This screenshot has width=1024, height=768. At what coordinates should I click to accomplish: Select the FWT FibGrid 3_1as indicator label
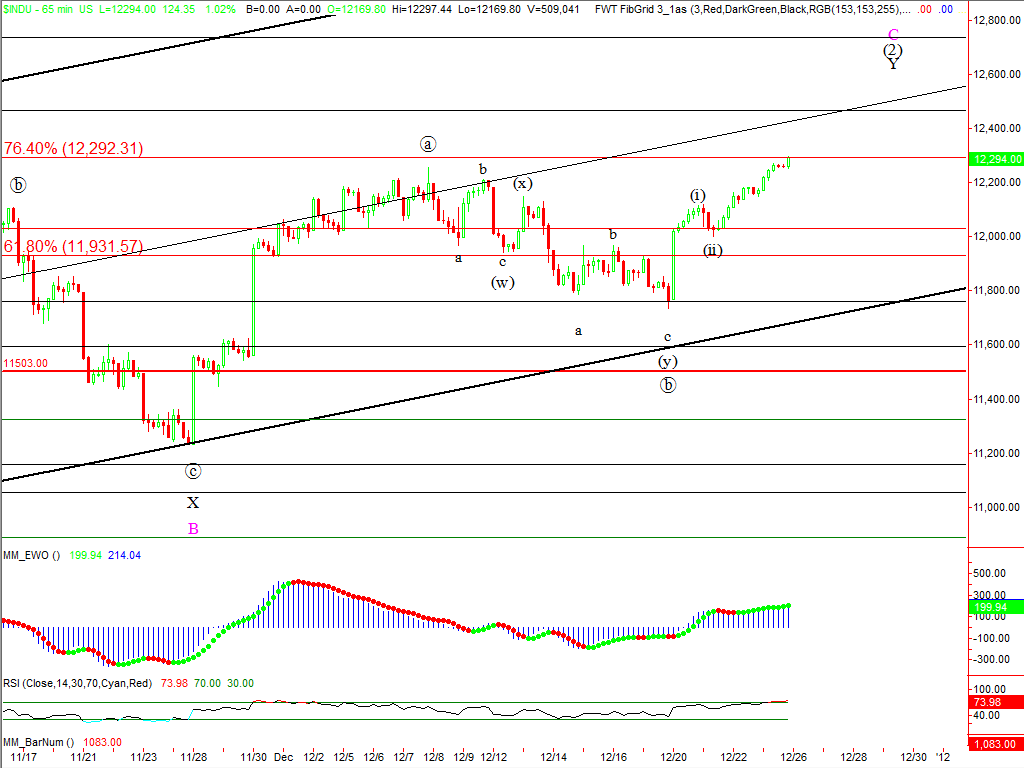[x=650, y=8]
